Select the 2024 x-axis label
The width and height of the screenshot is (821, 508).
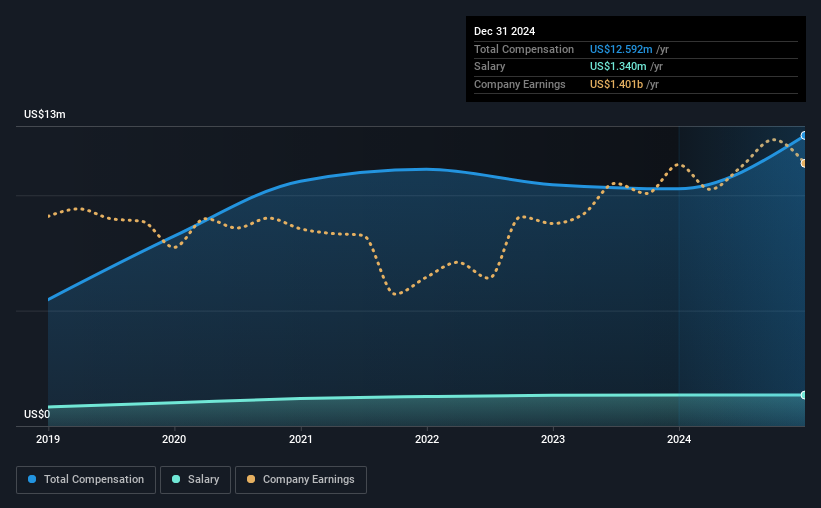679,439
